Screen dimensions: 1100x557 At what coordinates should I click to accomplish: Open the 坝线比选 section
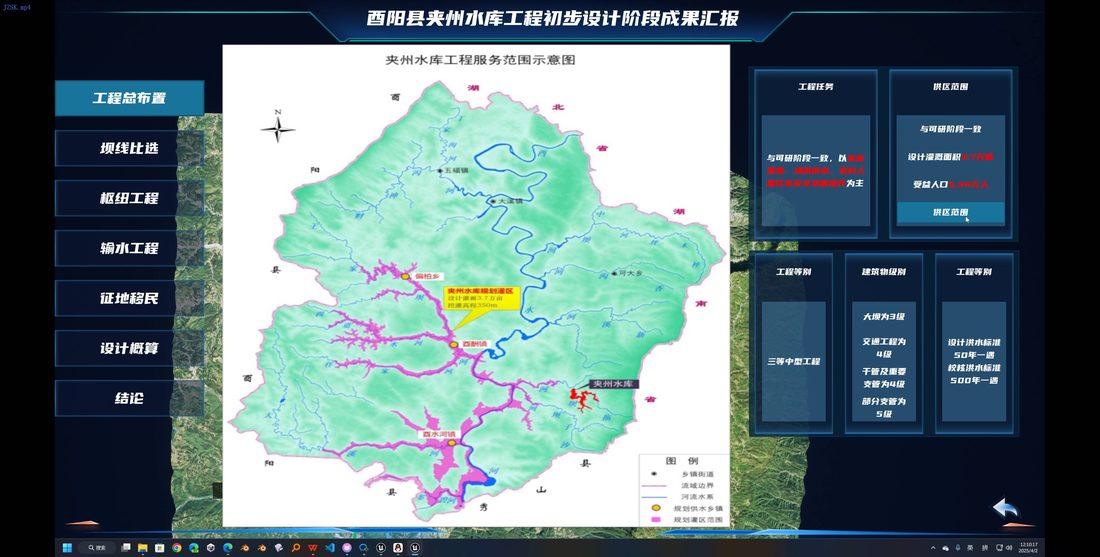(129, 148)
